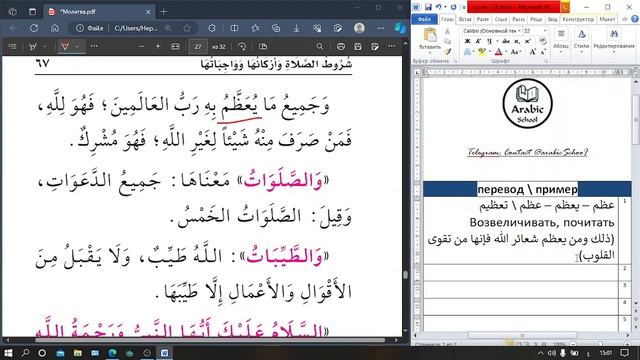Toggle PDF table of contents panel
The height and width of the screenshot is (360, 640).
click(12, 47)
